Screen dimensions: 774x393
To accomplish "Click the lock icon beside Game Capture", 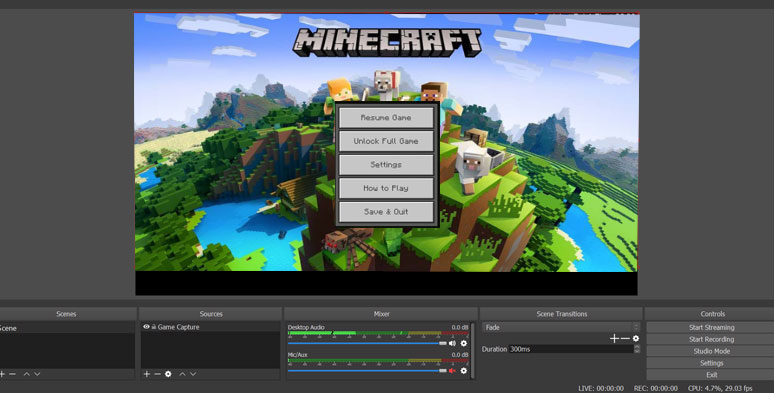I will tap(154, 327).
